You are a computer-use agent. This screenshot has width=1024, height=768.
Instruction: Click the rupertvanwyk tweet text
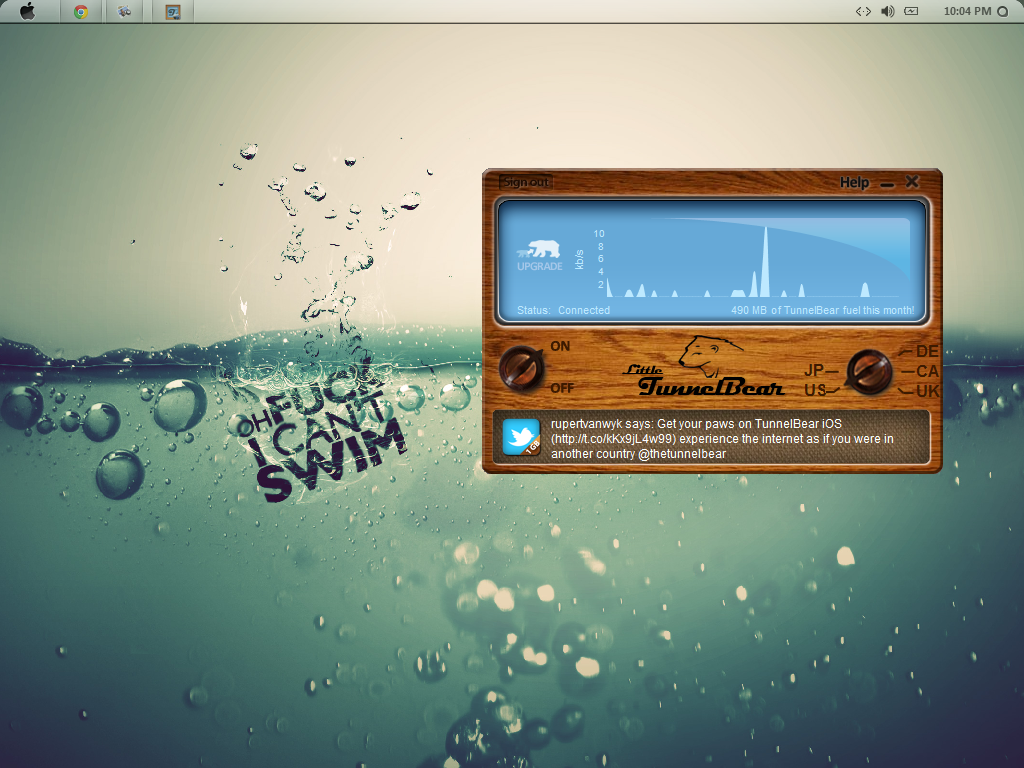[x=722, y=439]
